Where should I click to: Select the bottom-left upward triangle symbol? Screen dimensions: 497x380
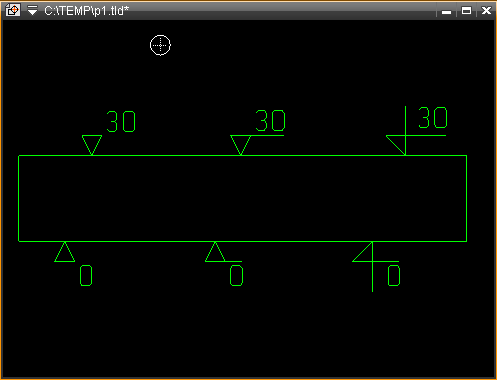[65, 252]
